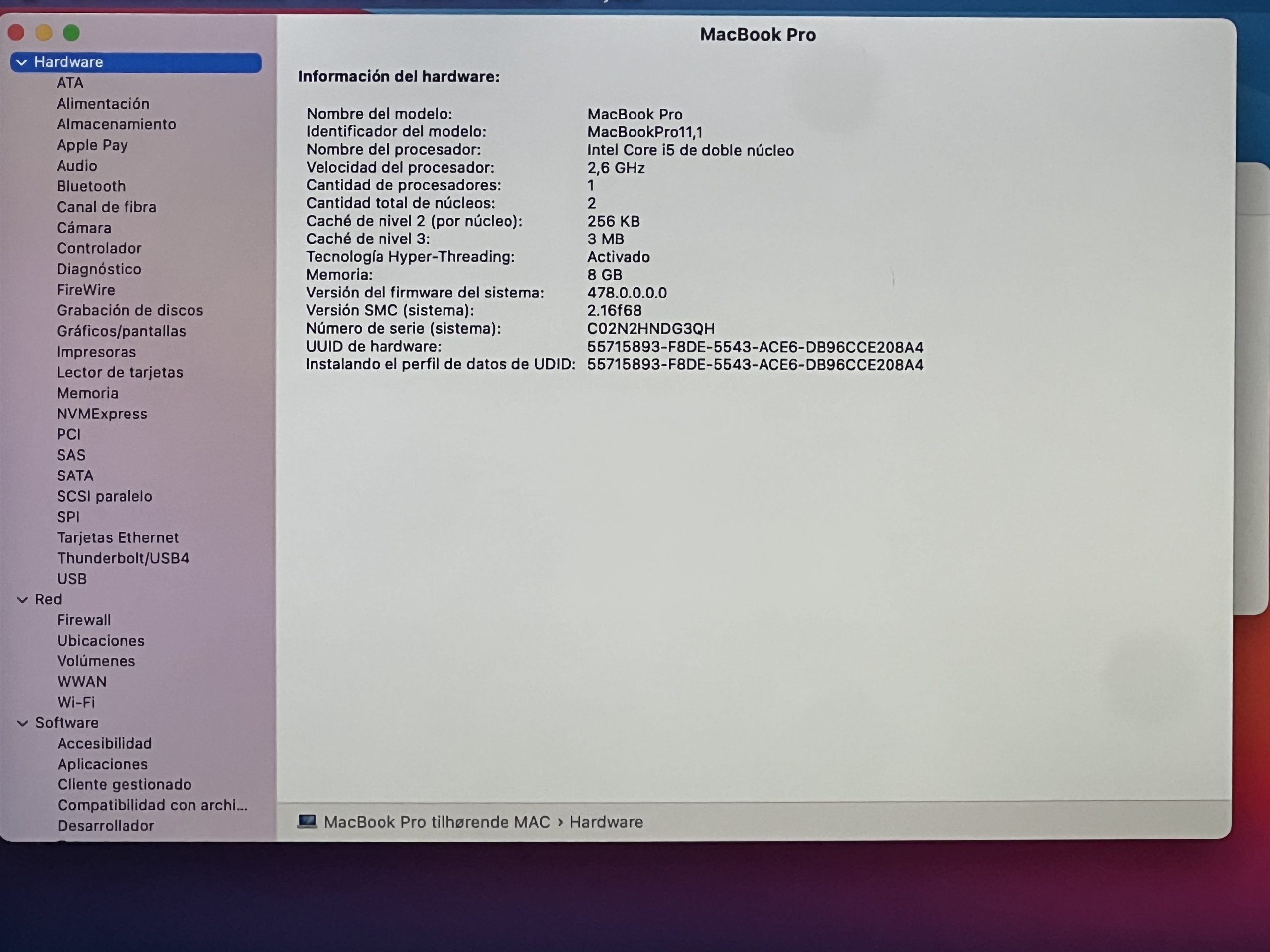Click MacBook Pro tilhørende MAC breadcrumb
The image size is (1270, 952).
tap(437, 822)
